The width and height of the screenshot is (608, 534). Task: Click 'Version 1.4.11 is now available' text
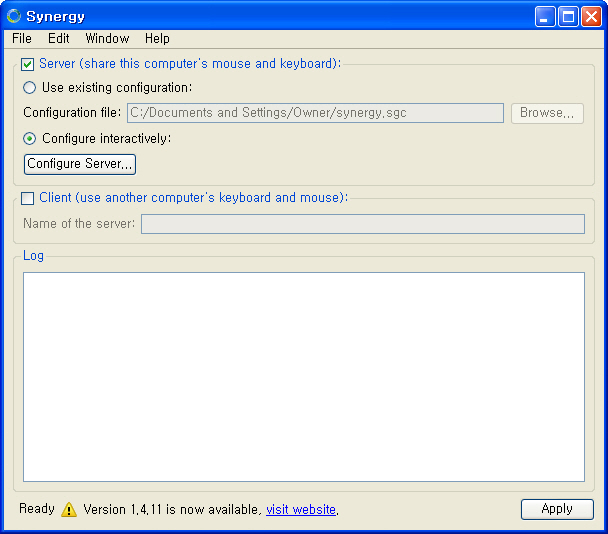click(171, 509)
